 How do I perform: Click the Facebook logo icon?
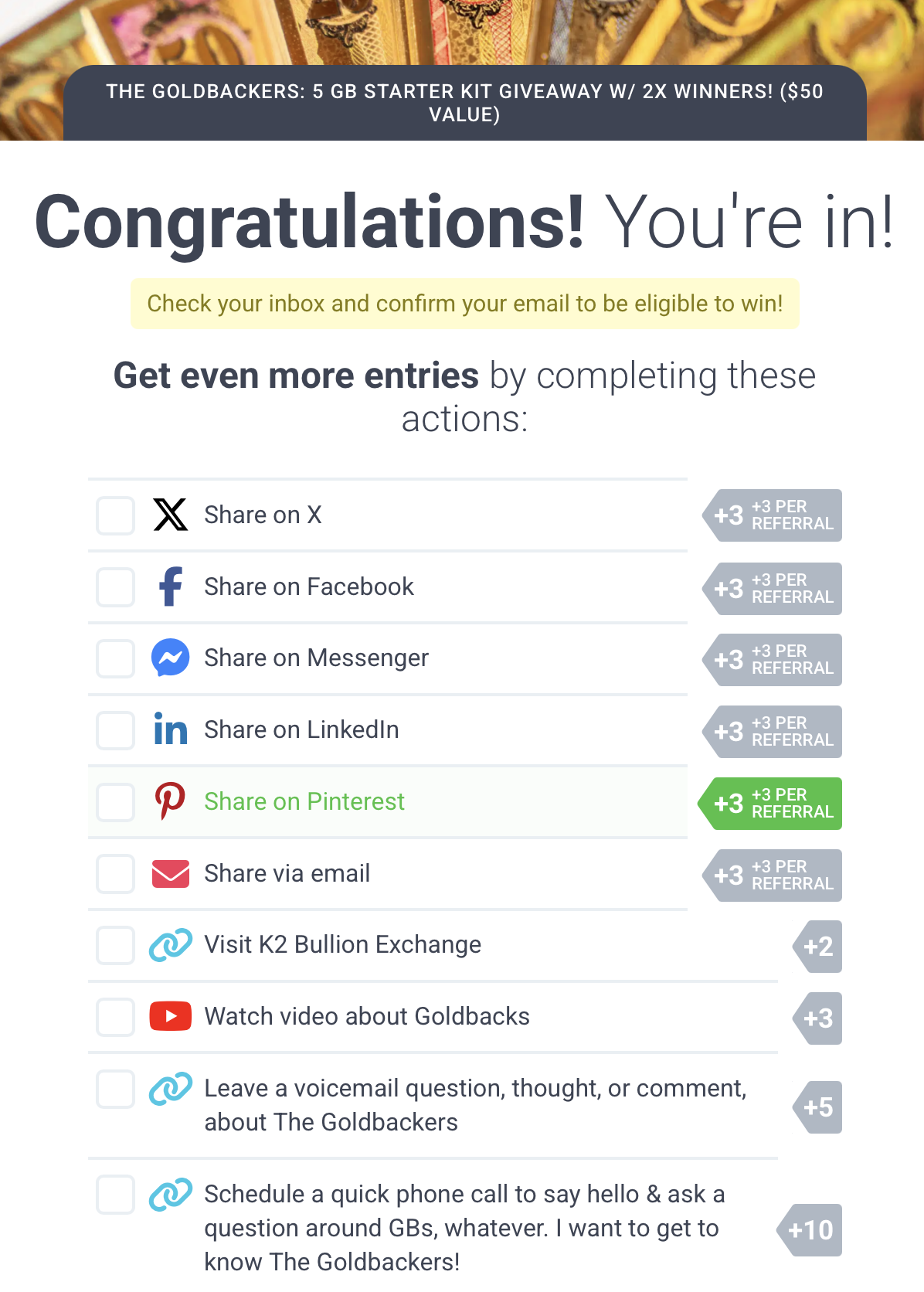tap(170, 586)
